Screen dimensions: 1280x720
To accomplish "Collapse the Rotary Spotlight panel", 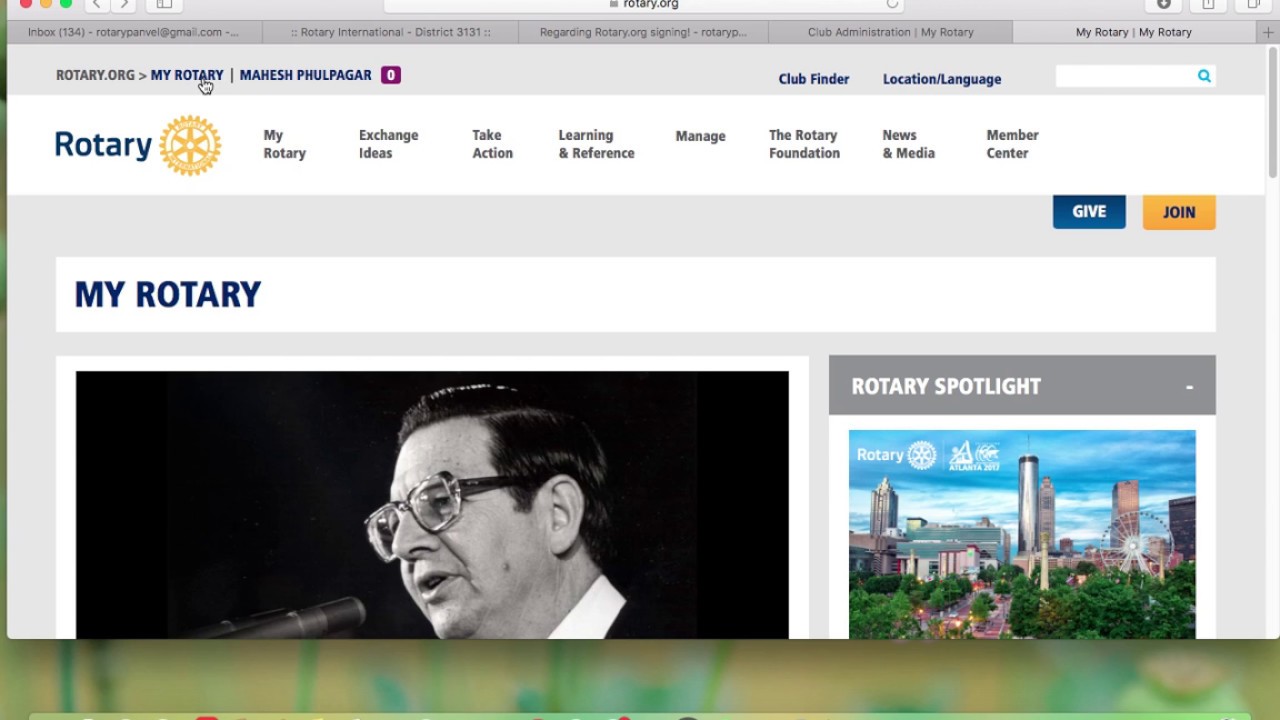I will (1189, 386).
